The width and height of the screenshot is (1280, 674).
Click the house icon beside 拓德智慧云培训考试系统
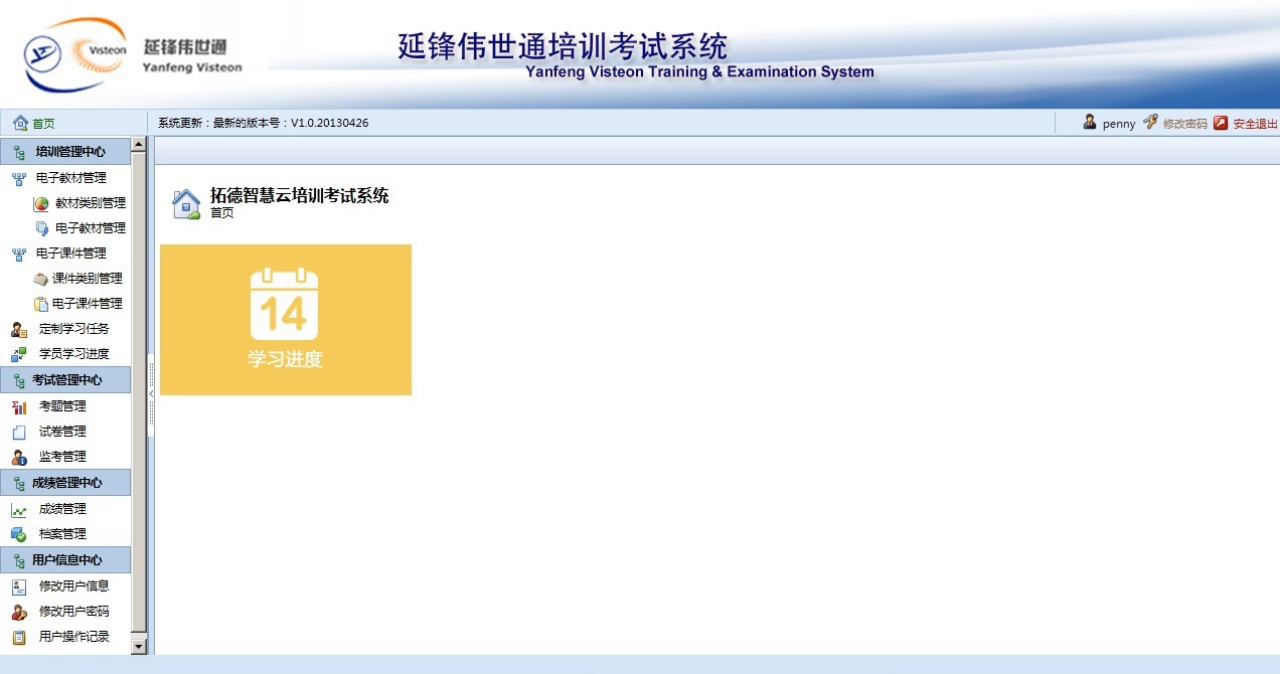(x=186, y=204)
